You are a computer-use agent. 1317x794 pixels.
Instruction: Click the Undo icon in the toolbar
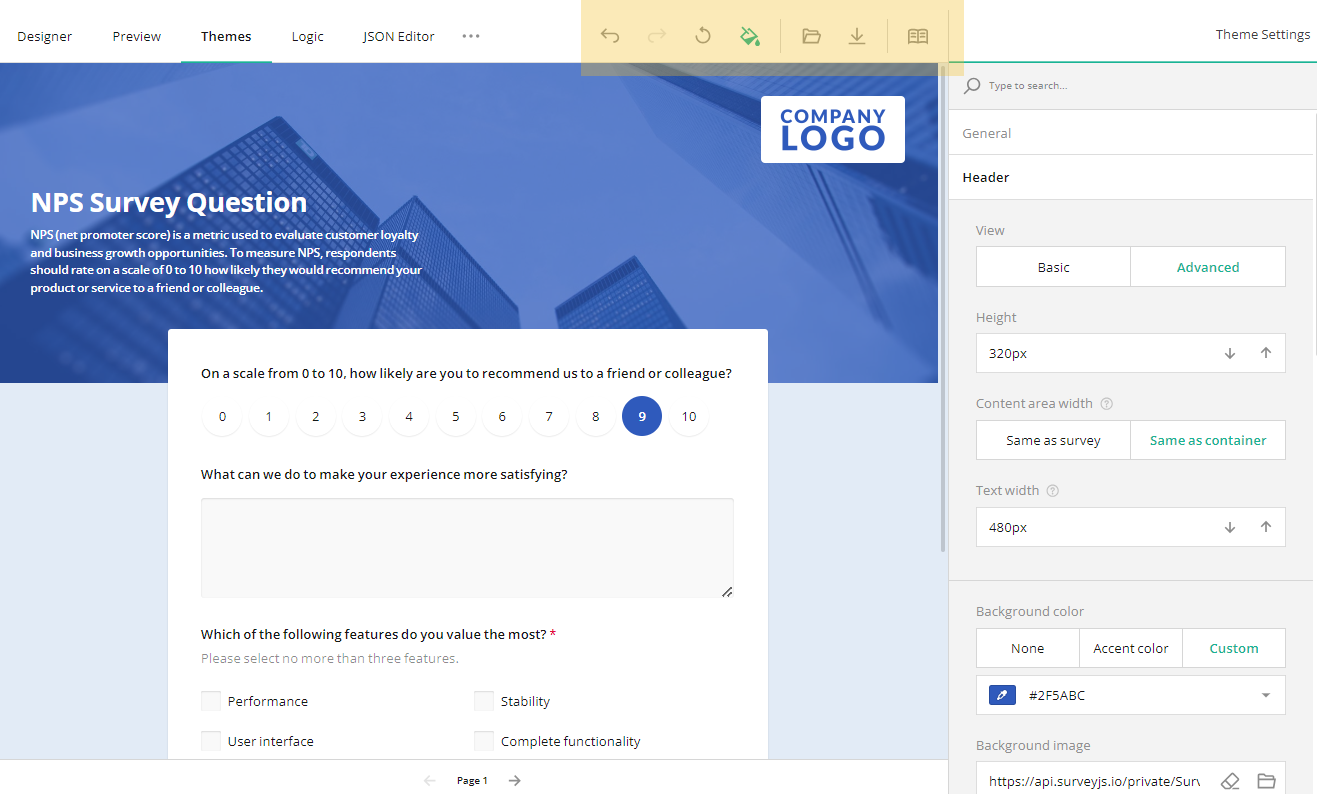pos(610,35)
